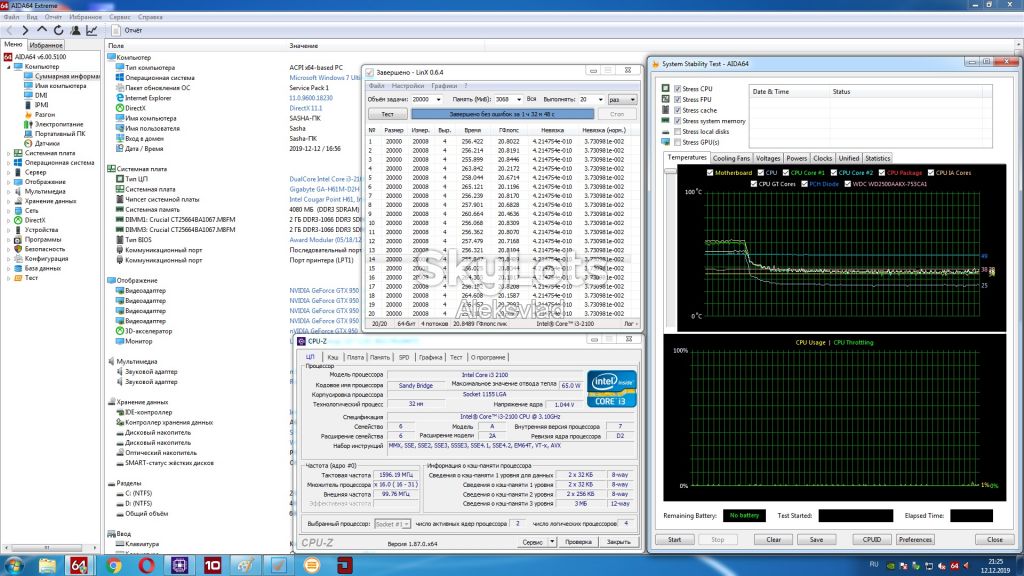This screenshot has width=1024, height=576.
Task: Open the Сервис menu in AIDA64
Action: 120,17
